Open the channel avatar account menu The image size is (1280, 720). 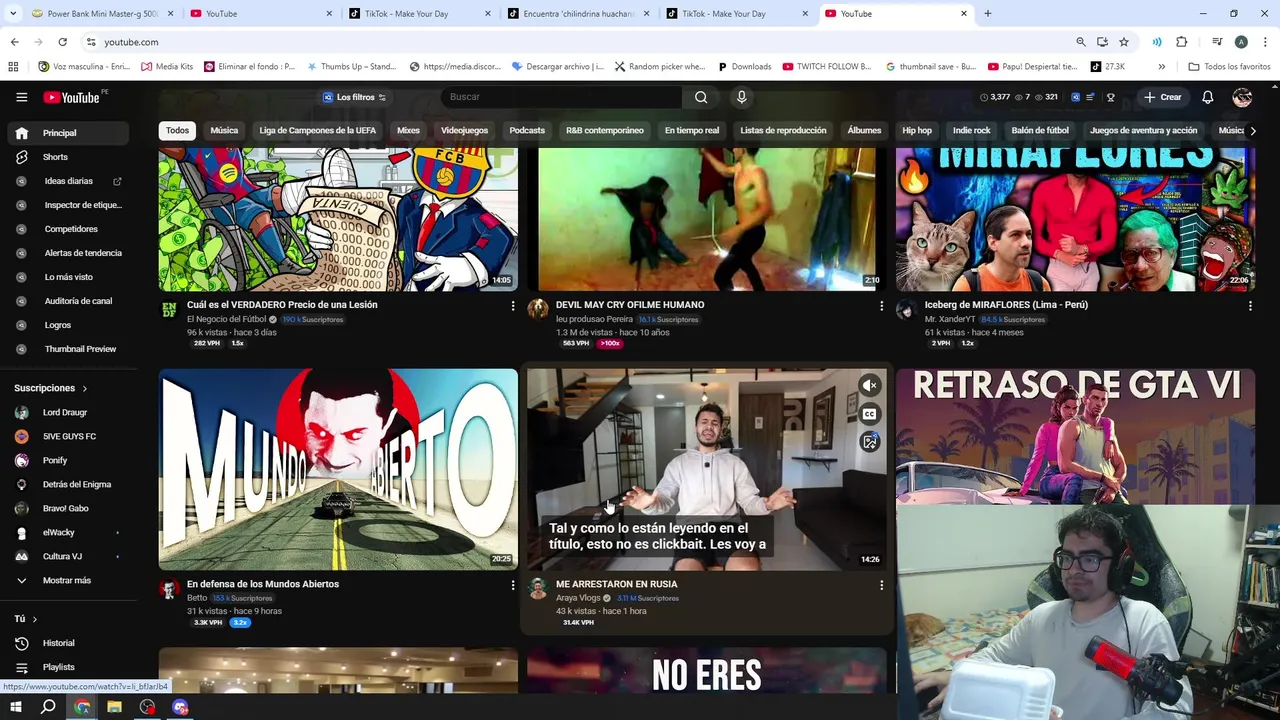click(x=1242, y=97)
